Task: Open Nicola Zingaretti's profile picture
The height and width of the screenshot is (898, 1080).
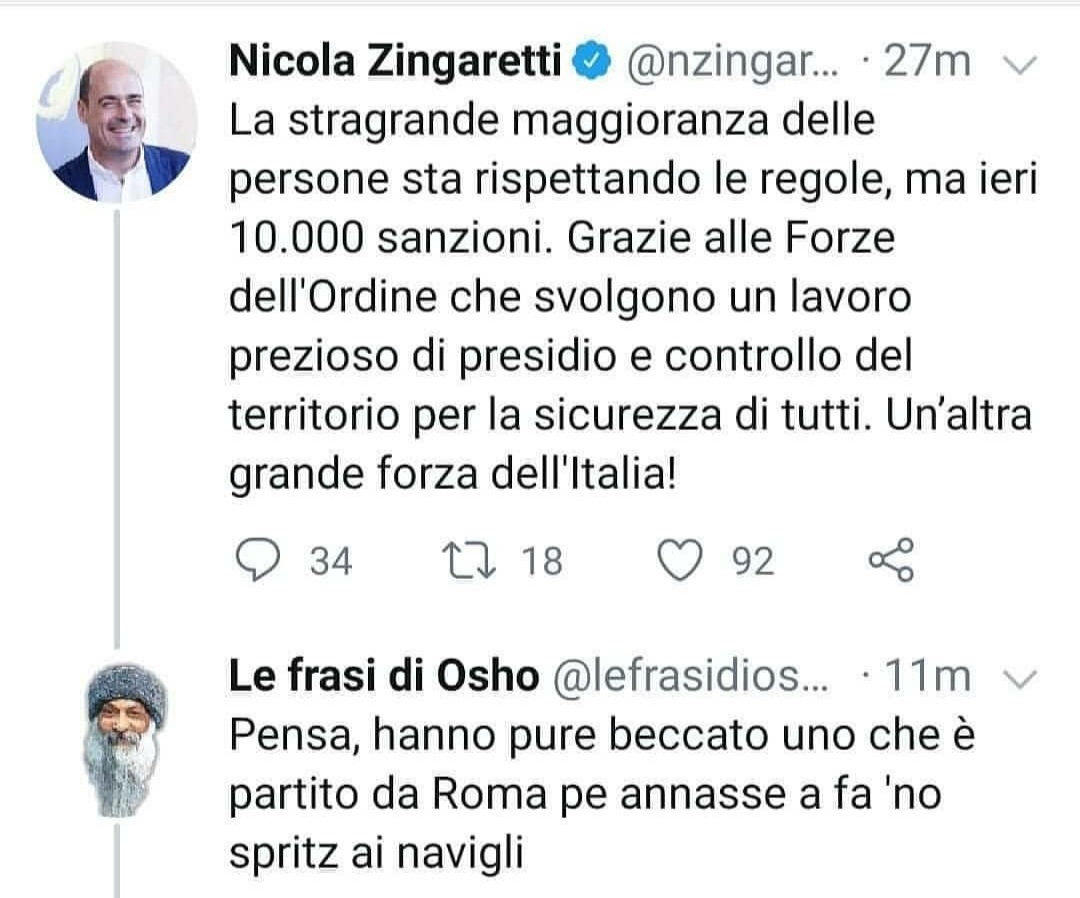Action: click(x=116, y=122)
